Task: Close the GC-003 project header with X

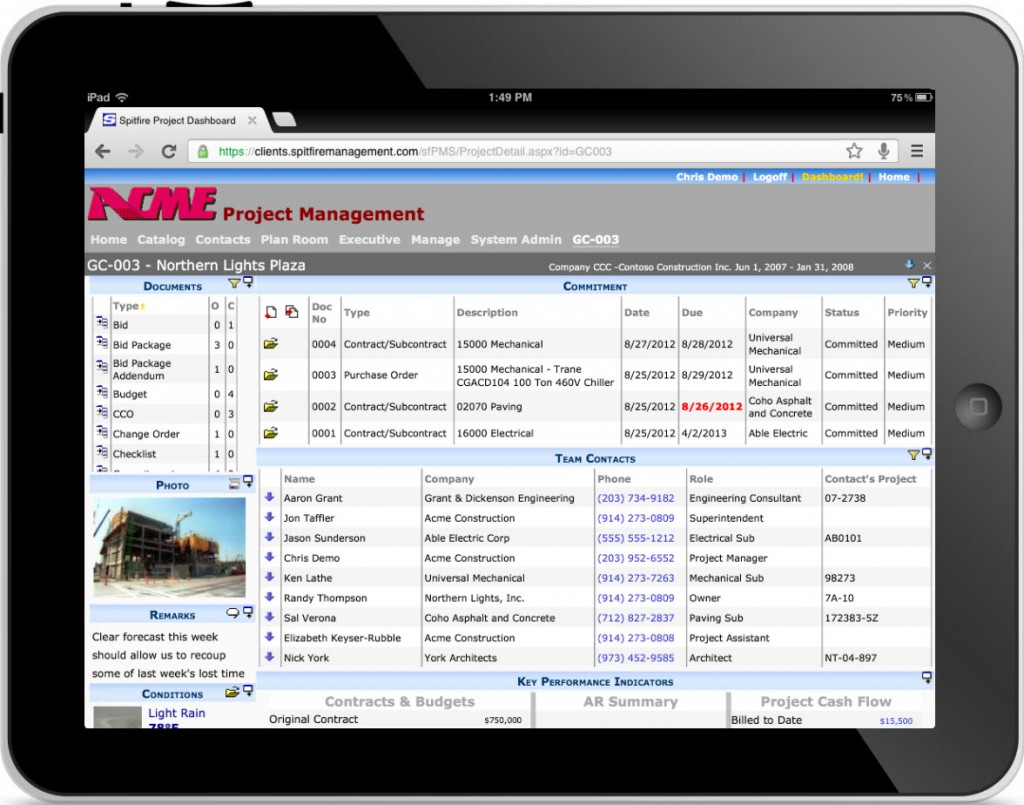Action: point(927,265)
